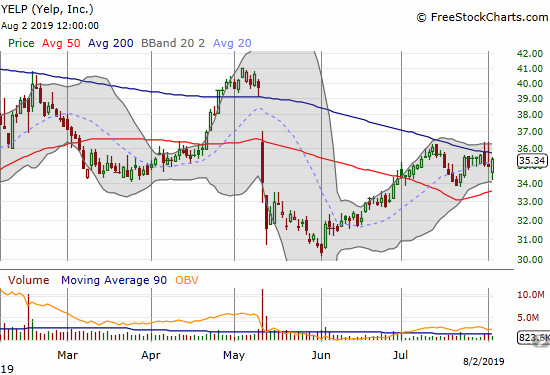The image size is (550, 375).
Task: Select the Price legend label
Action: coord(21,43)
